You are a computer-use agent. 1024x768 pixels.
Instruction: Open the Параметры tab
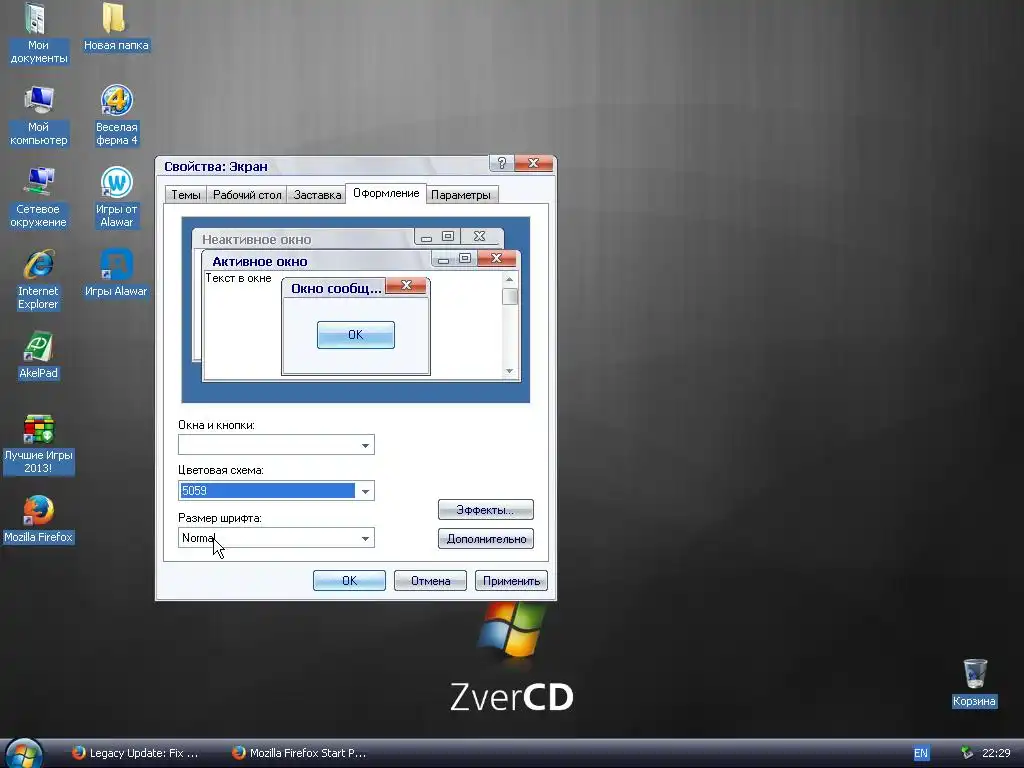460,195
